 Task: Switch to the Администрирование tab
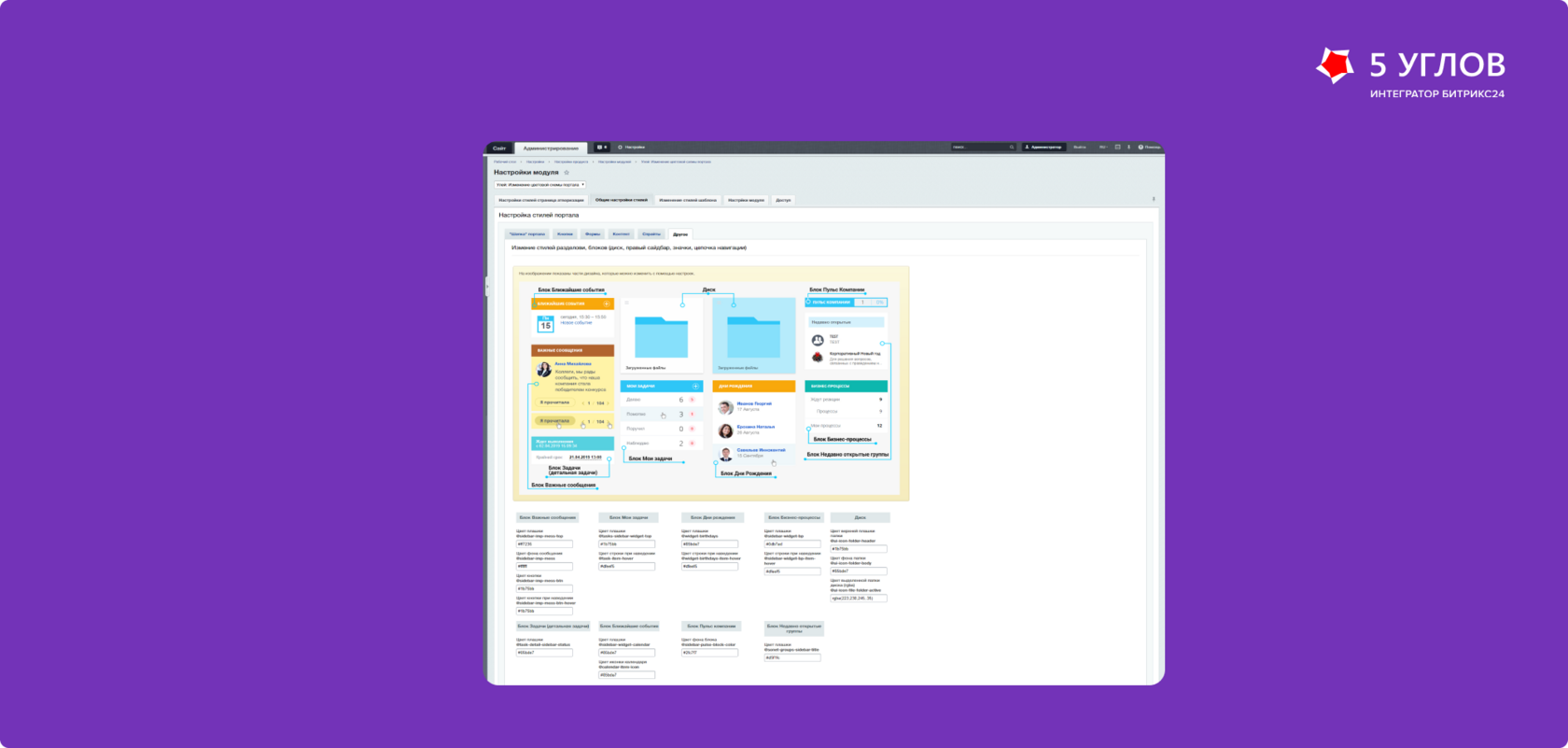click(551, 148)
